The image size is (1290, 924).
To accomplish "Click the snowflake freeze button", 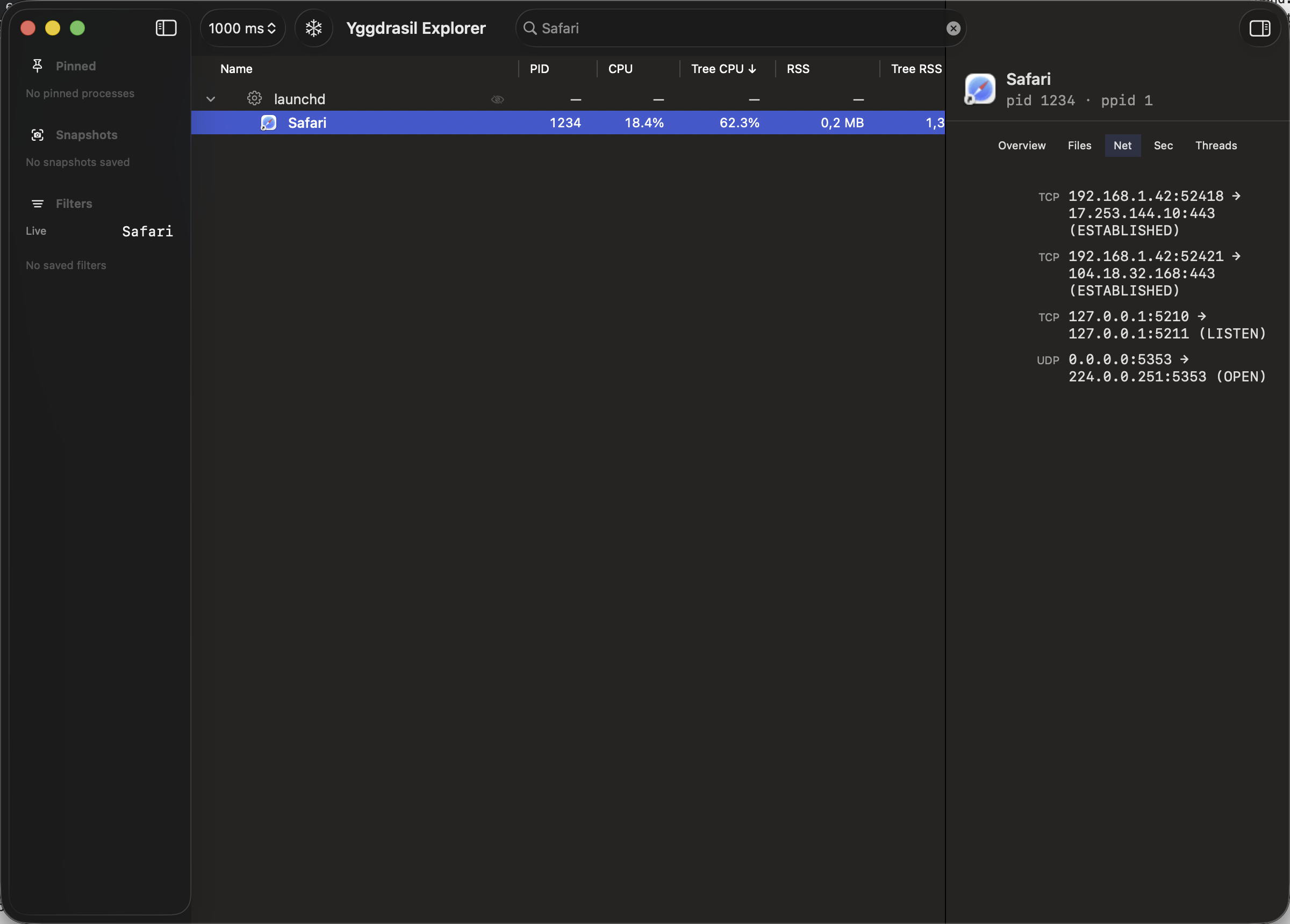I will coord(313,28).
